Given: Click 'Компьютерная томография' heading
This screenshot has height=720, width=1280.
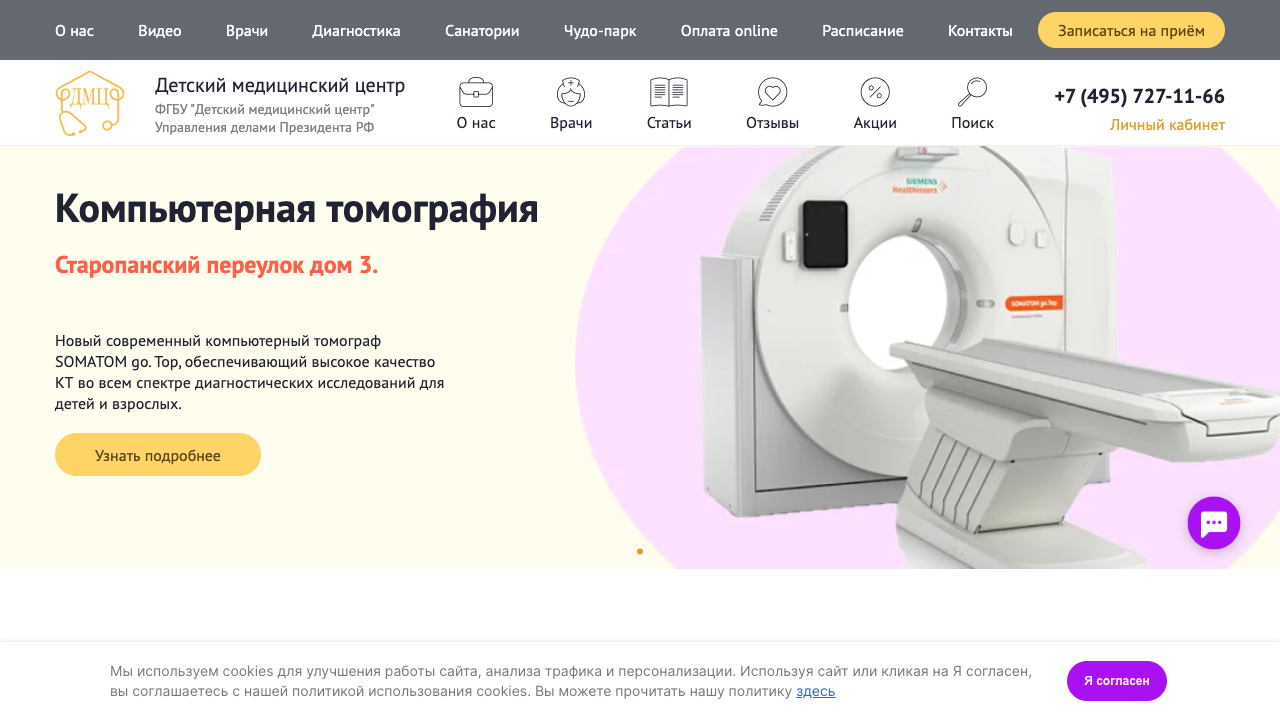Looking at the screenshot, I should pyautogui.click(x=297, y=208).
